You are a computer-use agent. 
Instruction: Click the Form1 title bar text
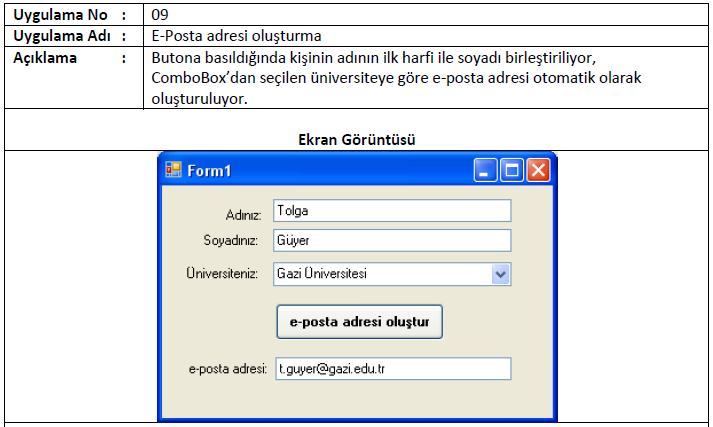pos(209,171)
